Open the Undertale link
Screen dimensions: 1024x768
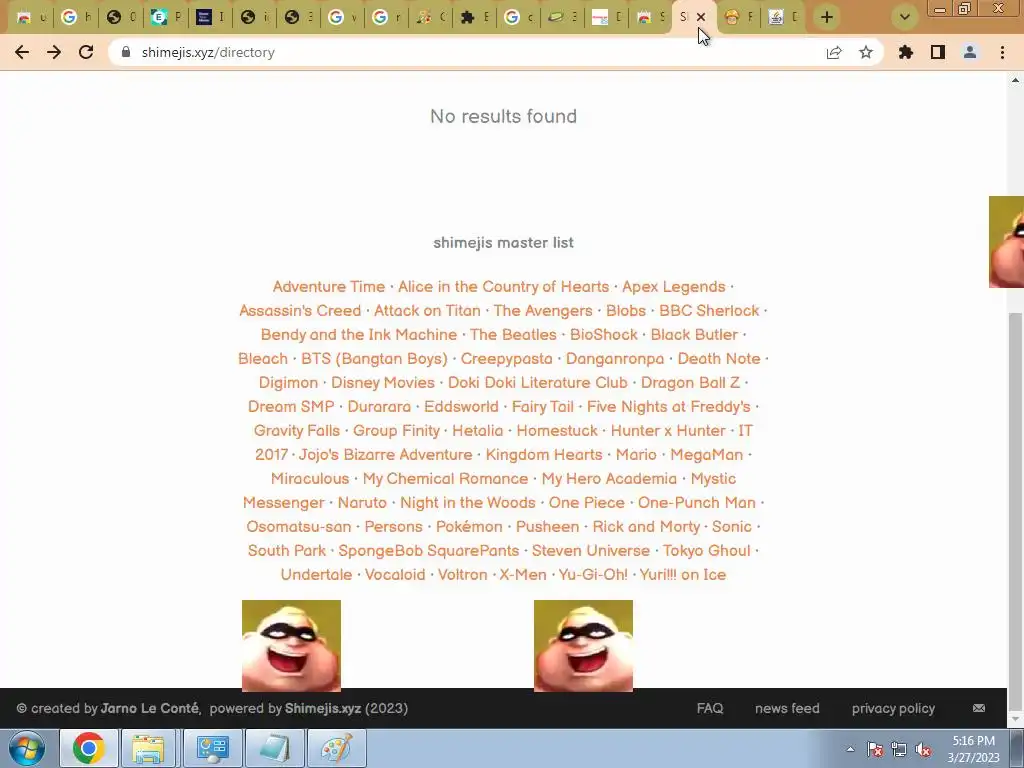pos(316,575)
